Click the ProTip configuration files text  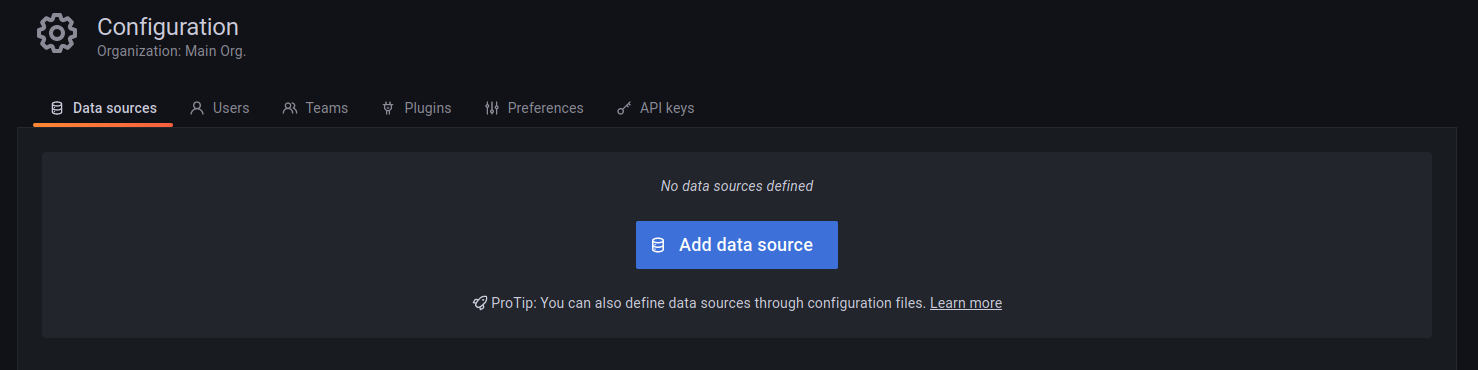point(708,303)
